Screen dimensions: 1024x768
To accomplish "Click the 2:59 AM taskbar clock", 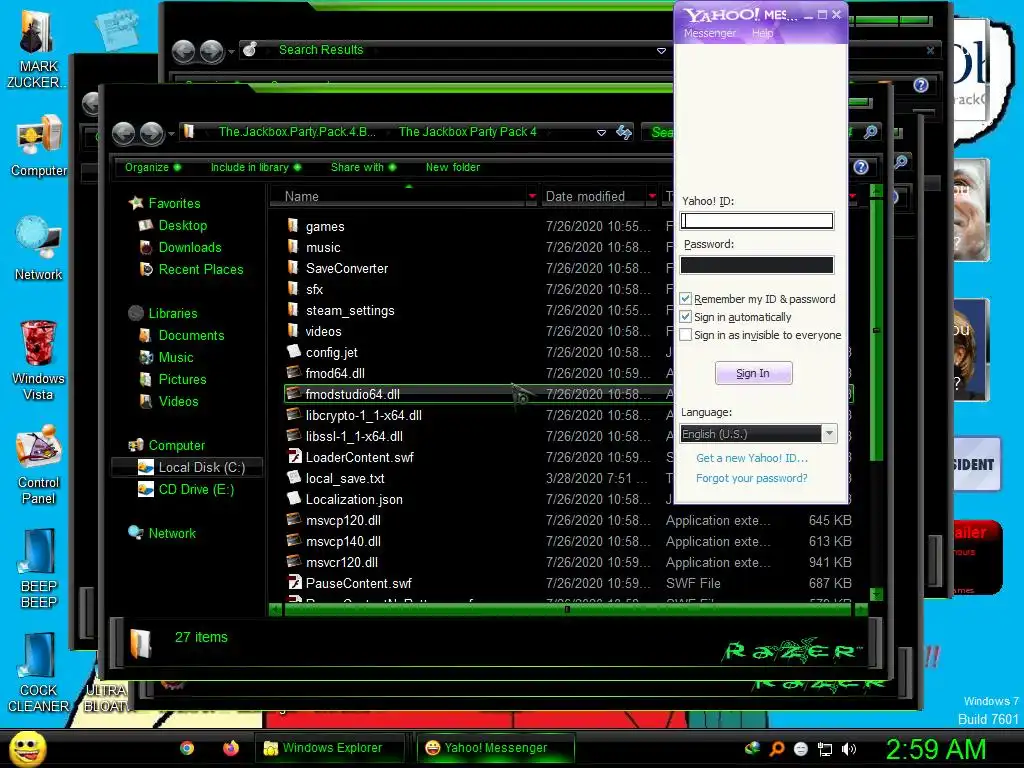I will [935, 749].
